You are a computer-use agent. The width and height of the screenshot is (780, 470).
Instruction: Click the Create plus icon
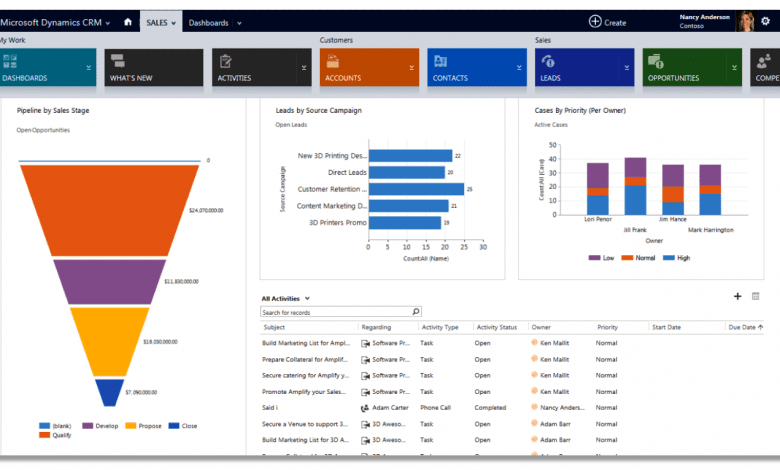pyautogui.click(x=595, y=21)
